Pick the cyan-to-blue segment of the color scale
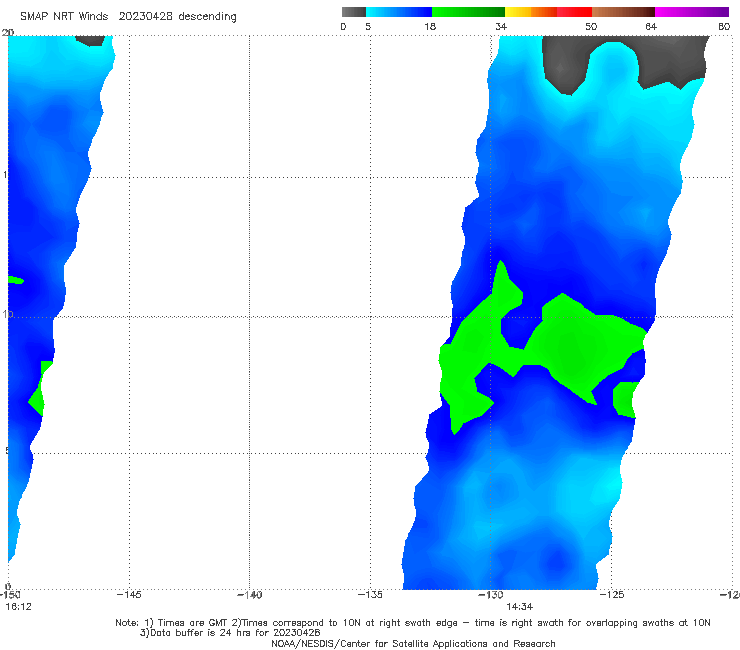The height and width of the screenshot is (650, 740). point(399,12)
